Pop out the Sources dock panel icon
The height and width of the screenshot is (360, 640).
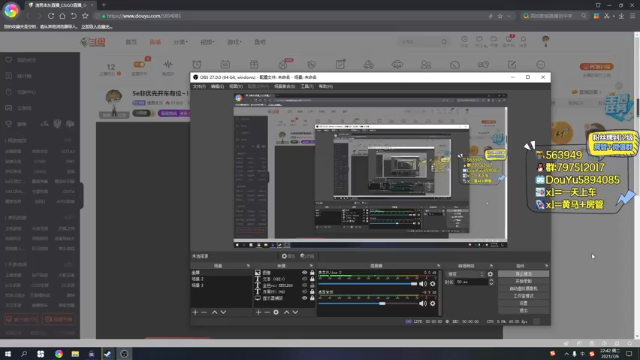click(311, 266)
